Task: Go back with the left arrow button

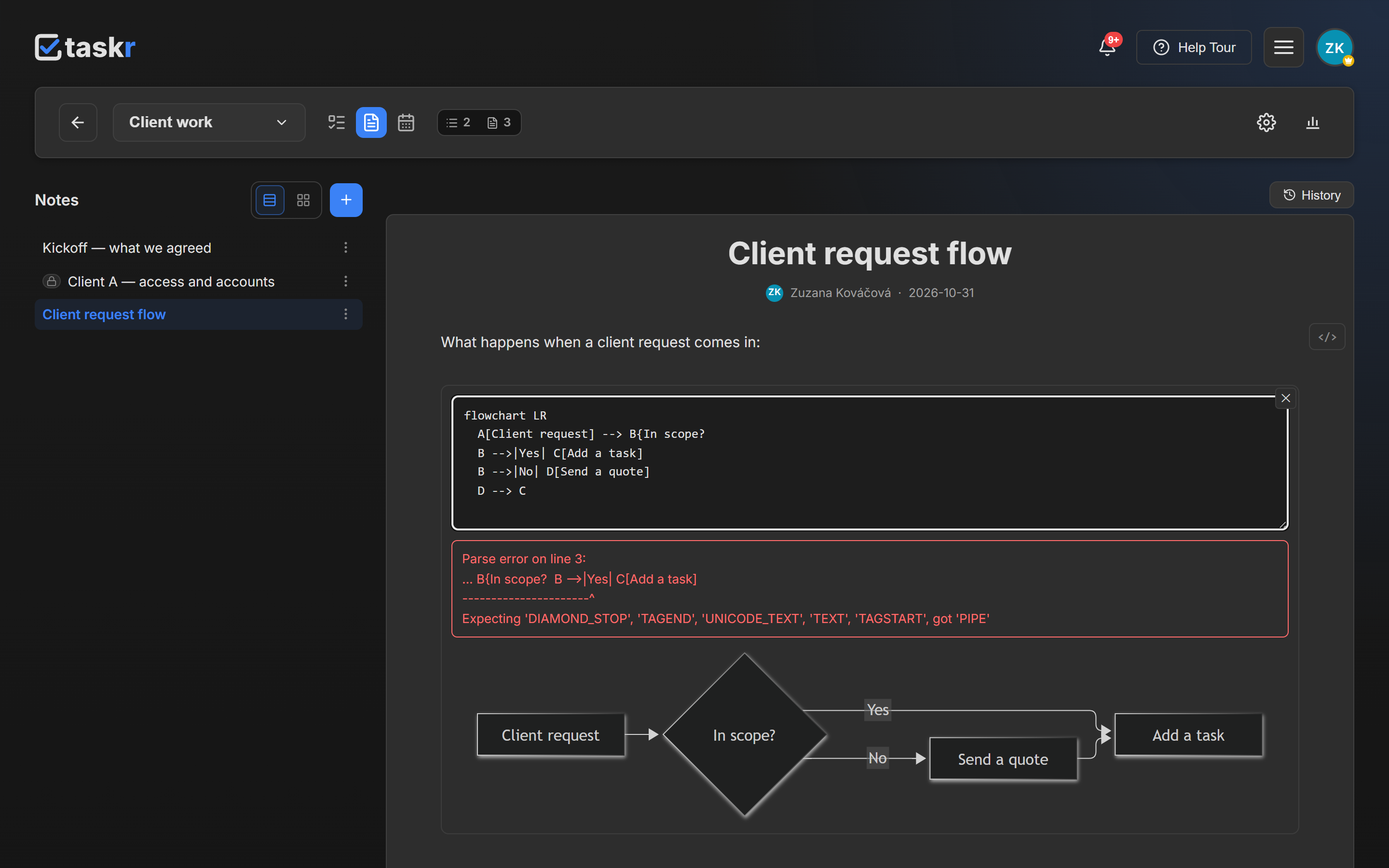Action: coord(78,122)
